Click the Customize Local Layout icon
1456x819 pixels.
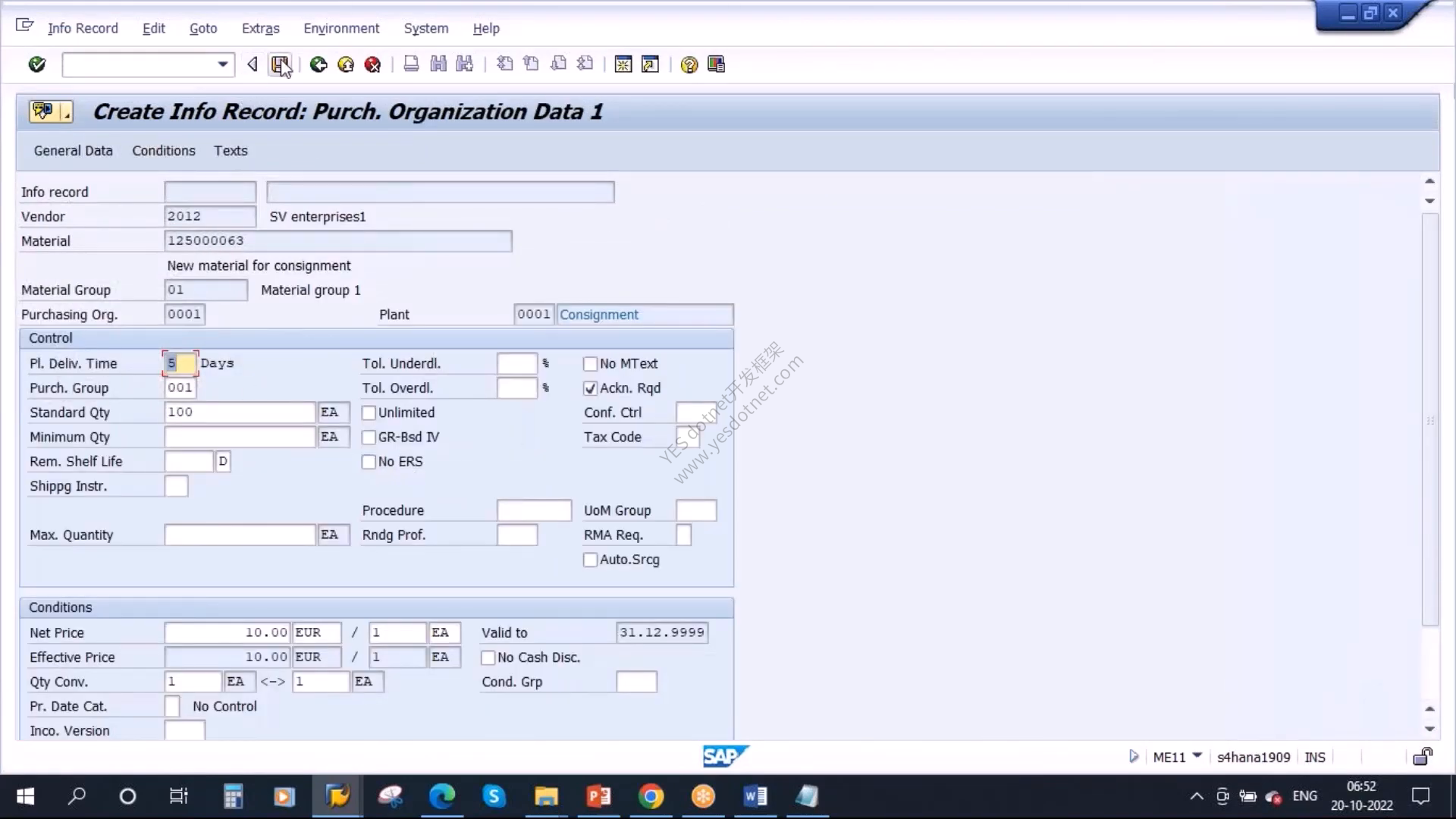point(716,64)
